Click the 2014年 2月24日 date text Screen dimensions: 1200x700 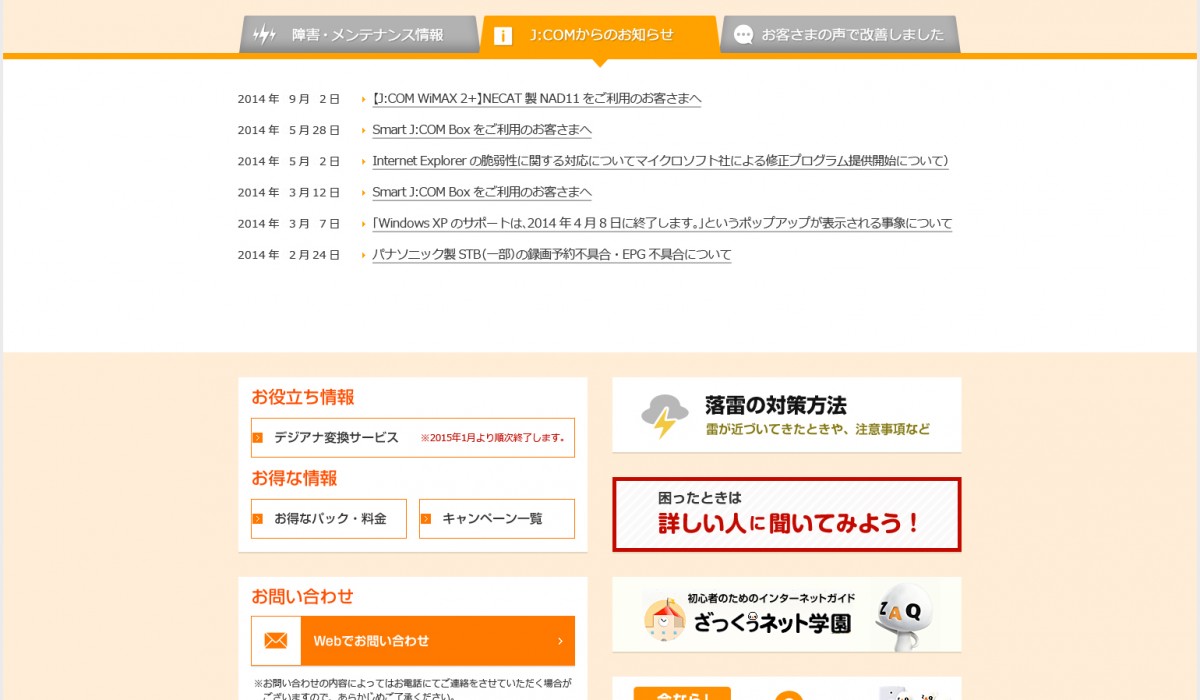[x=289, y=255]
